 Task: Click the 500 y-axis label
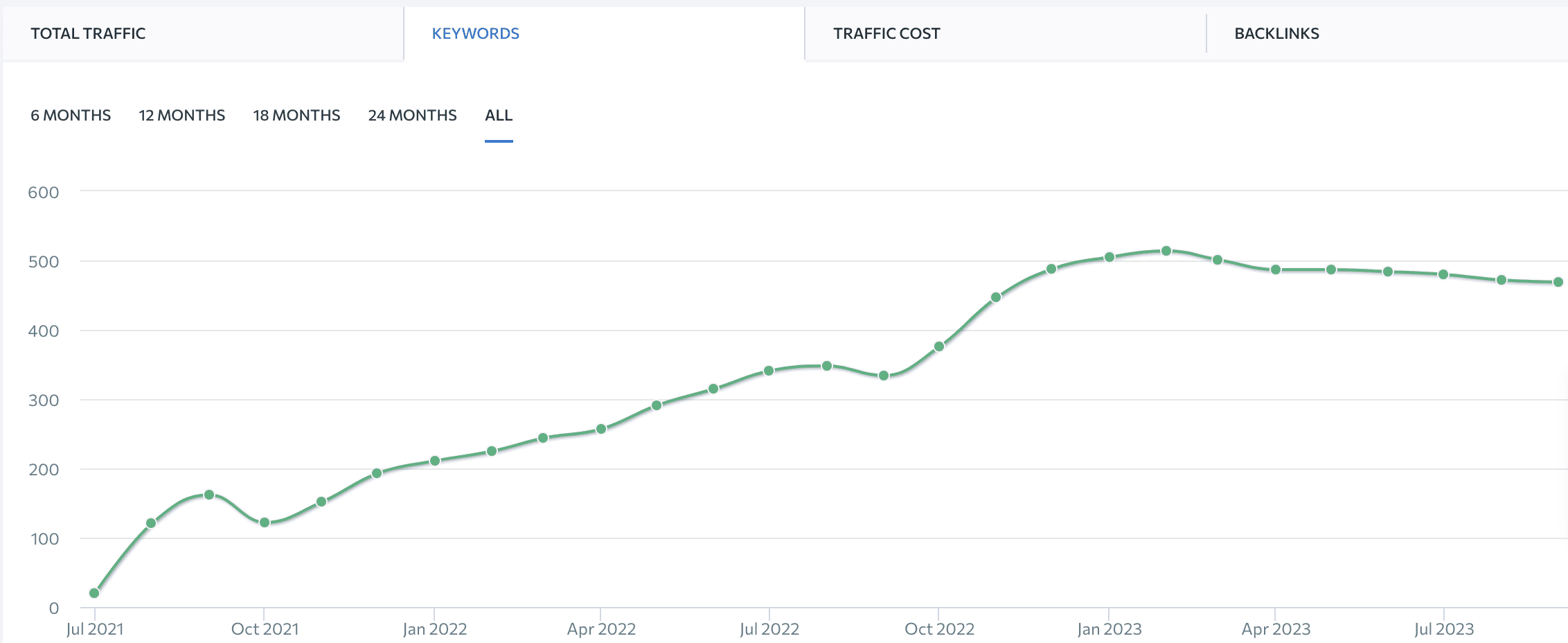(x=44, y=262)
